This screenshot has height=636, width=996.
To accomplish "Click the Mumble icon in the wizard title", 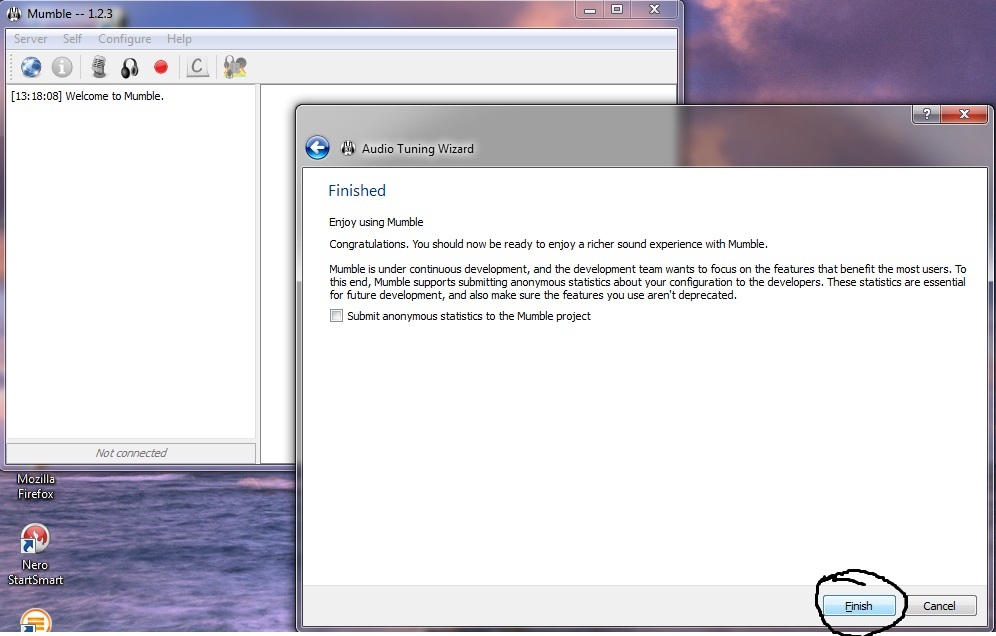I will pos(347,148).
